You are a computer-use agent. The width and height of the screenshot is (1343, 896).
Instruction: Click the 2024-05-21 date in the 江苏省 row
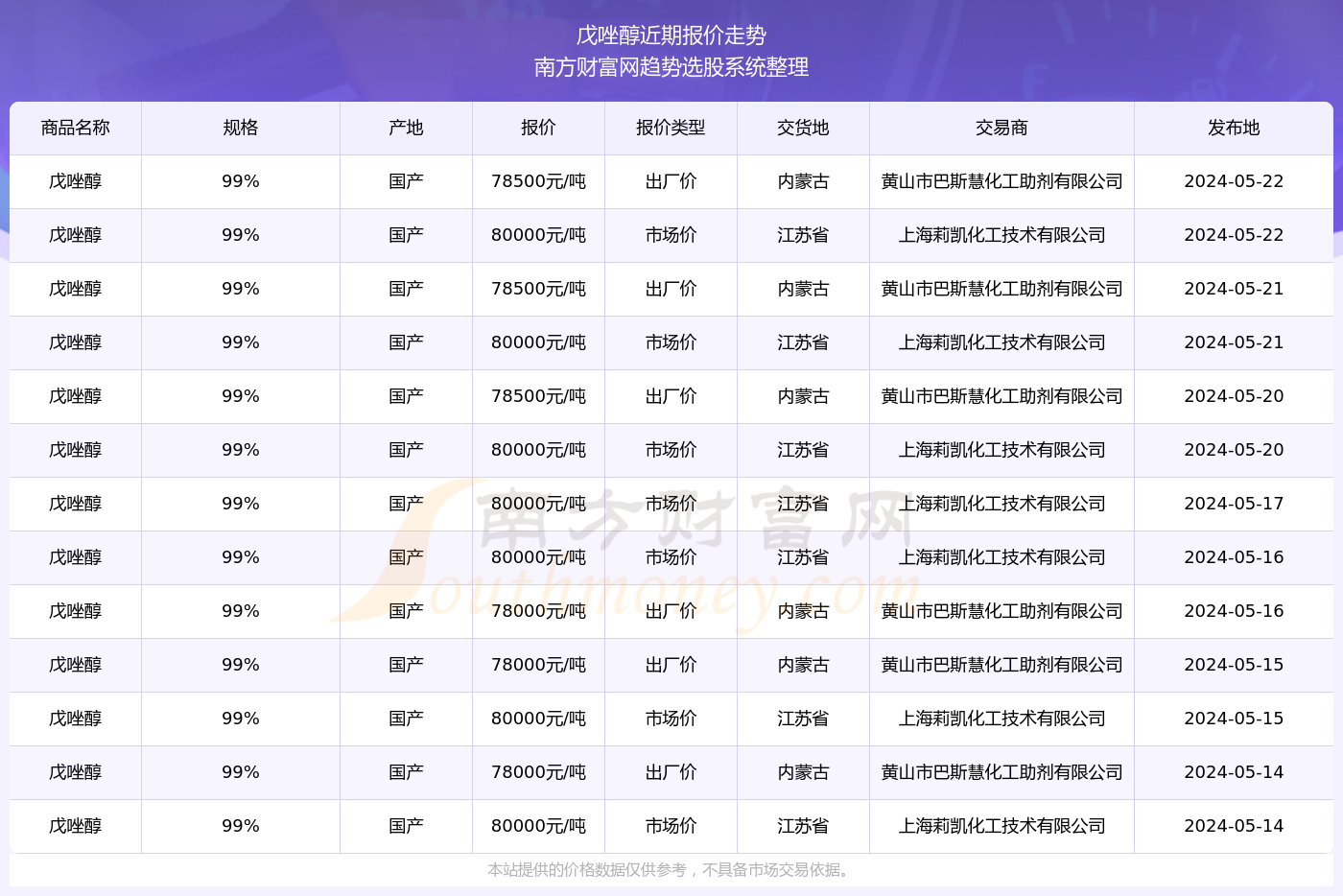[1235, 342]
